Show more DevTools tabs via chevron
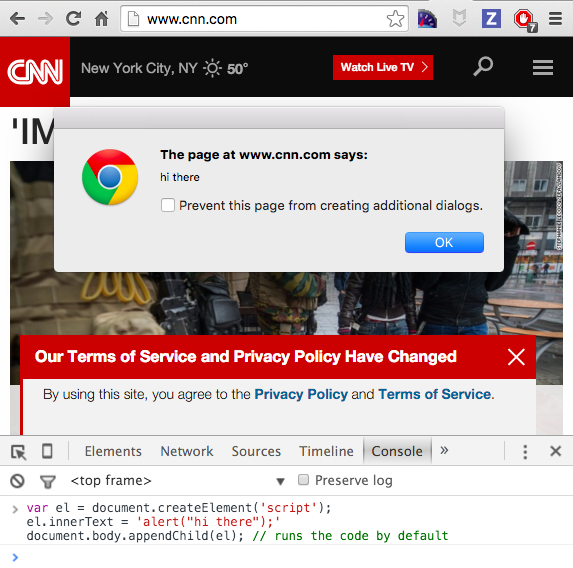The image size is (573, 568). click(x=444, y=450)
